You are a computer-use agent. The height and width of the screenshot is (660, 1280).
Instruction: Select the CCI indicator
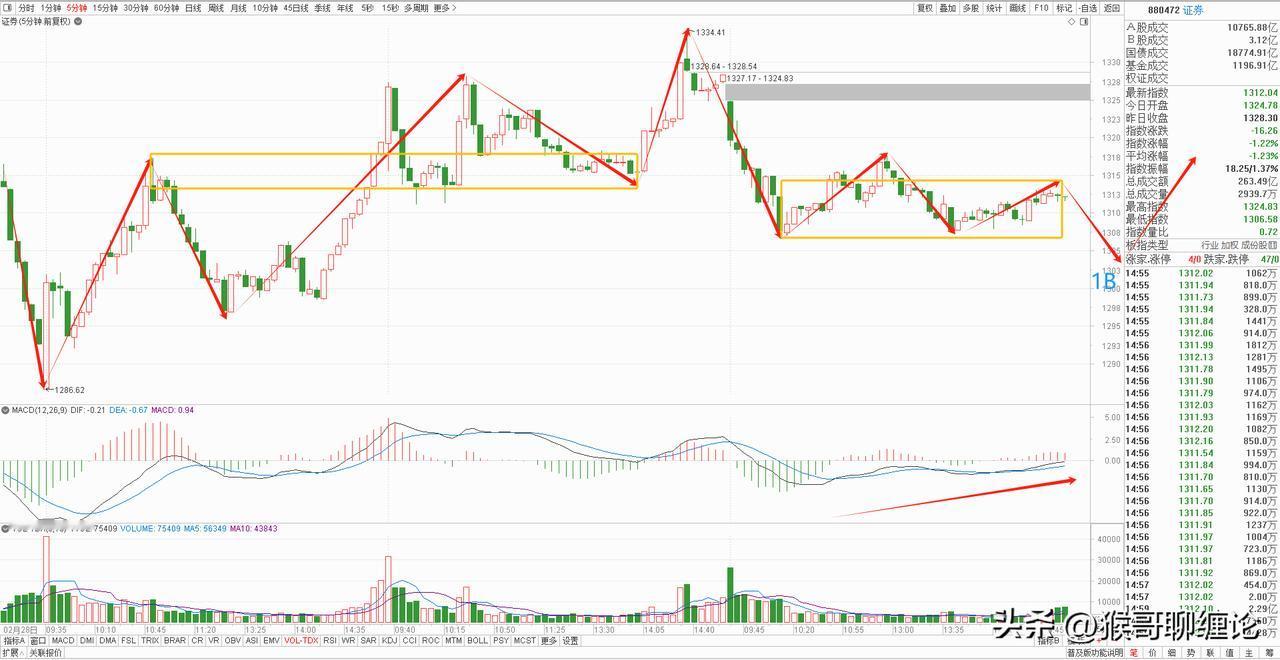coord(409,640)
